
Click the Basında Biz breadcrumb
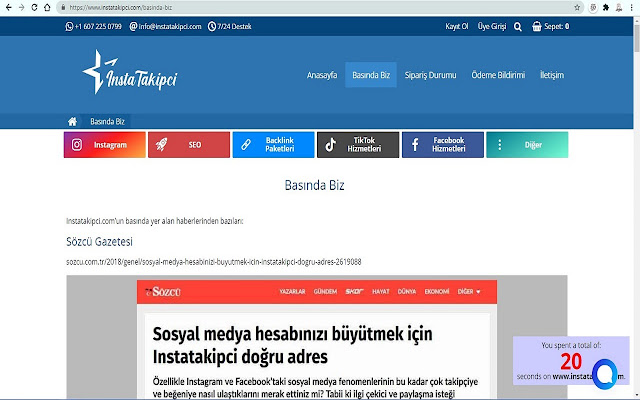(x=107, y=122)
